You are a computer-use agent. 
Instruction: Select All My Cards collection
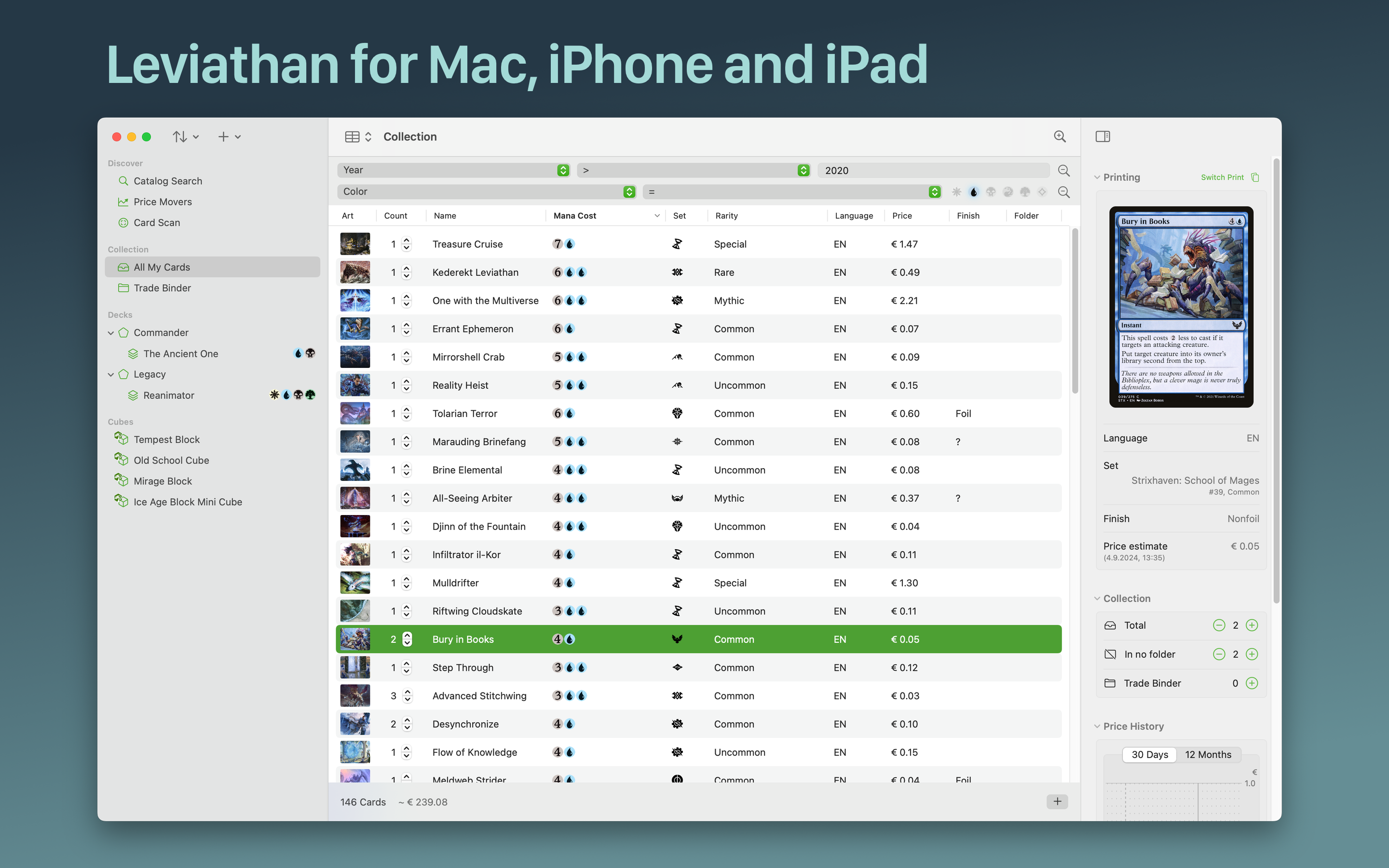[212, 267]
